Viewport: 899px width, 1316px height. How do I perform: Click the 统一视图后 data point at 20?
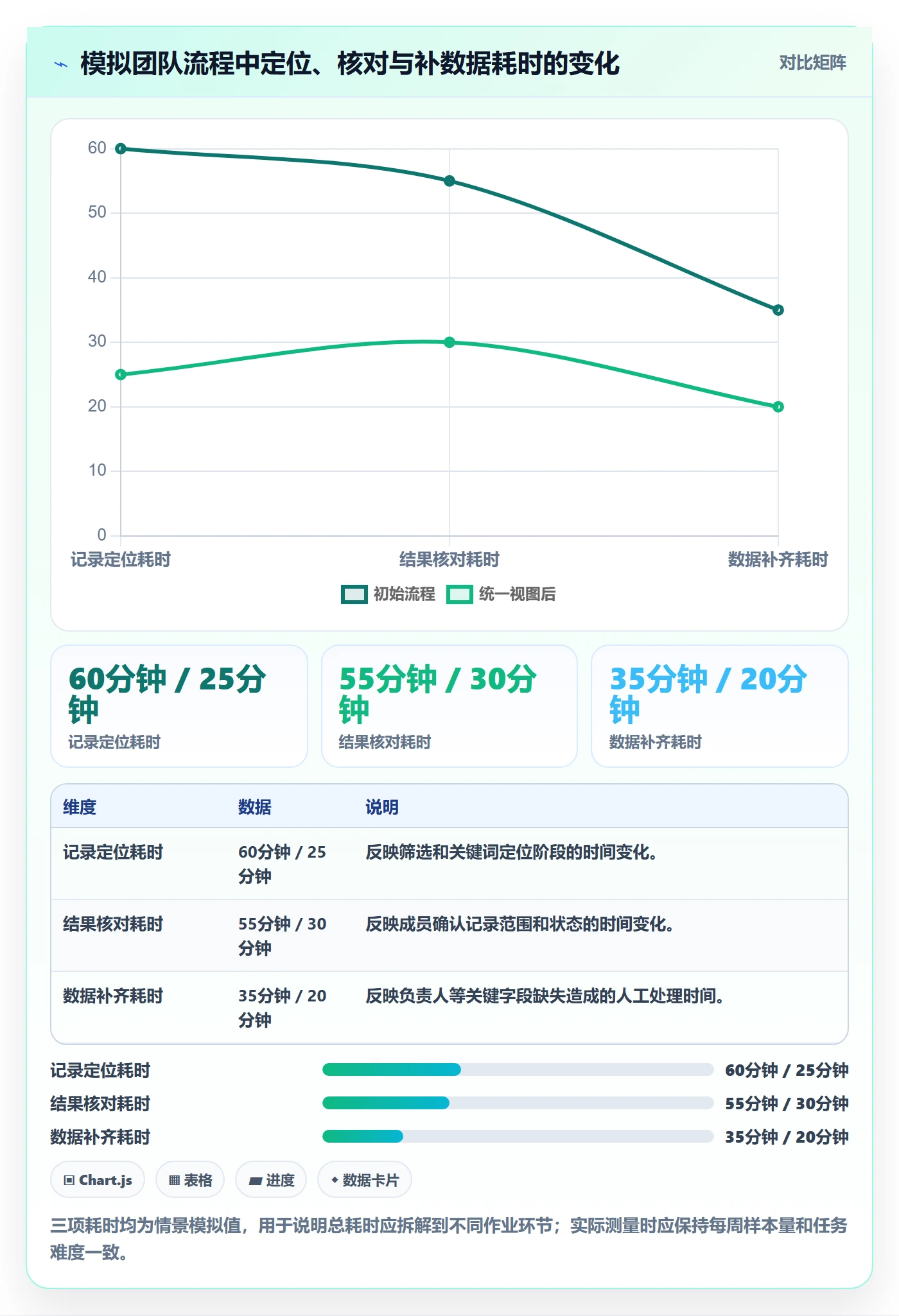click(x=778, y=406)
